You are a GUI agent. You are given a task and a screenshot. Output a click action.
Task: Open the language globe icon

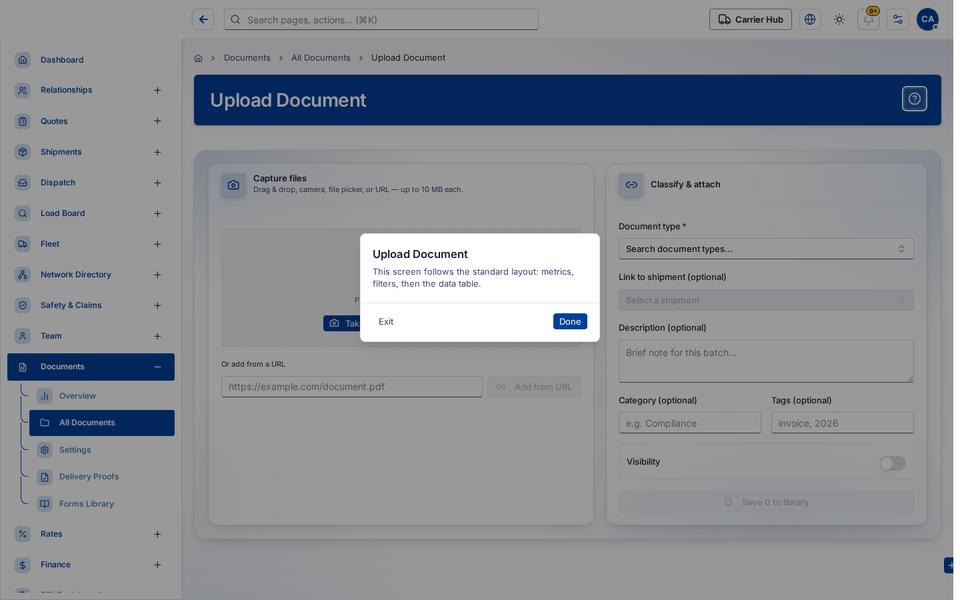pyautogui.click(x=810, y=20)
